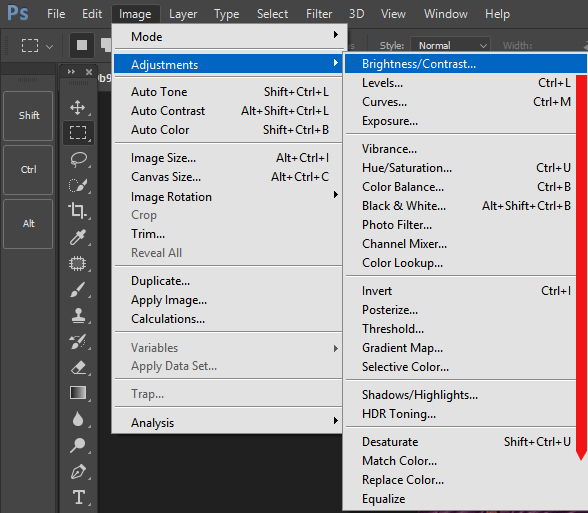Select the Dodge tool
This screenshot has width=588, height=513.
click(x=78, y=445)
